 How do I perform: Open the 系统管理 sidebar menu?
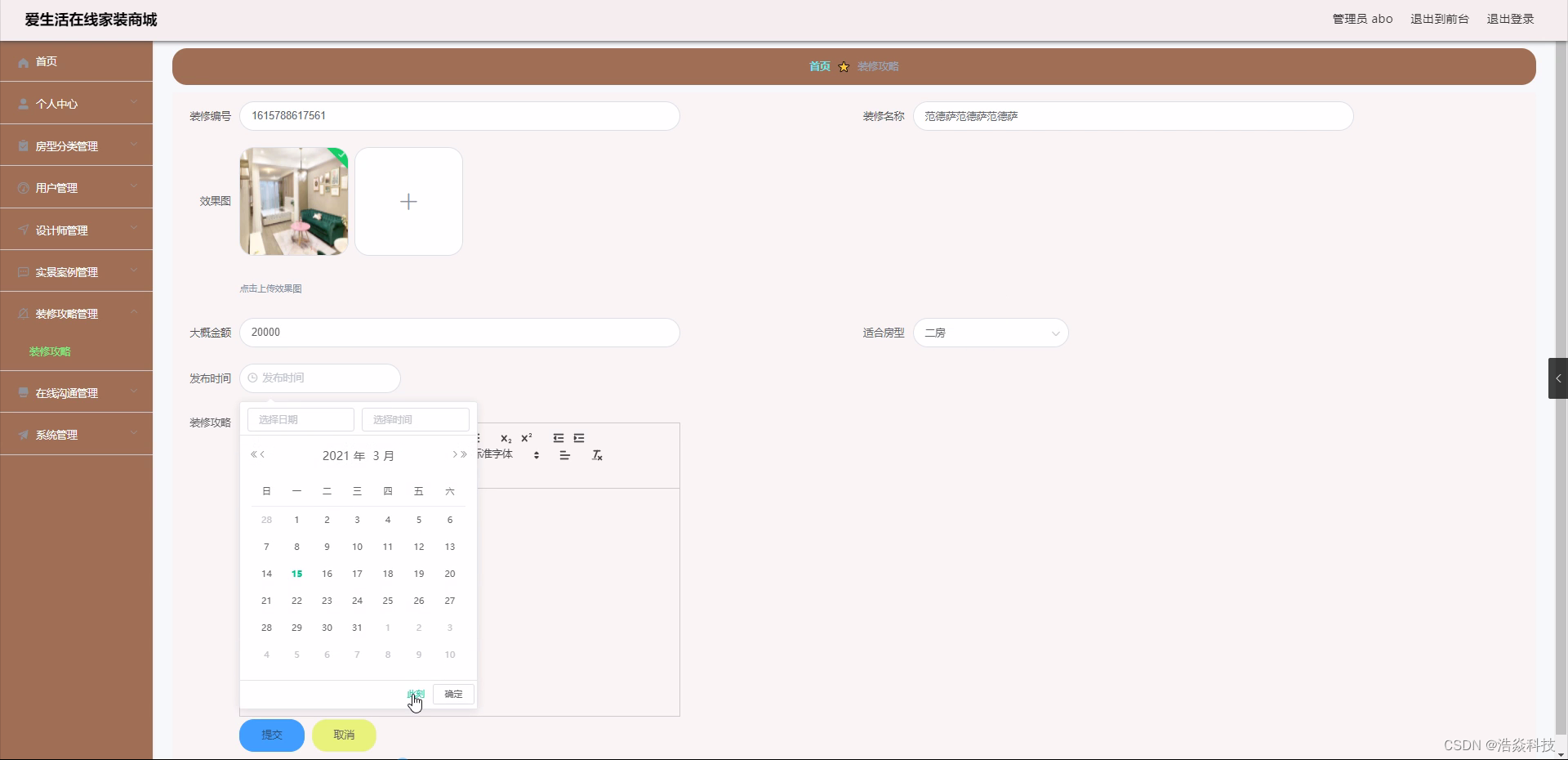pyautogui.click(x=76, y=434)
